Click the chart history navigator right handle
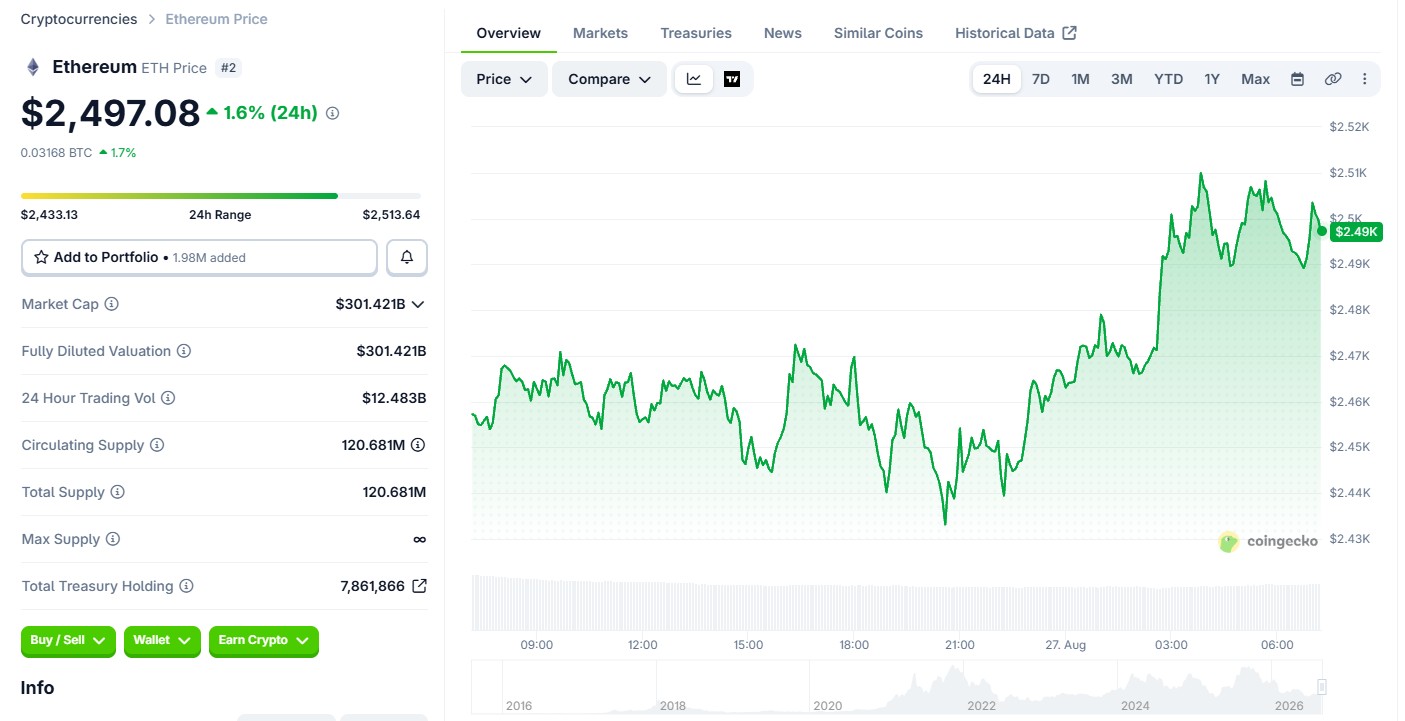Viewport: 1405px width, 721px height. [1321, 687]
